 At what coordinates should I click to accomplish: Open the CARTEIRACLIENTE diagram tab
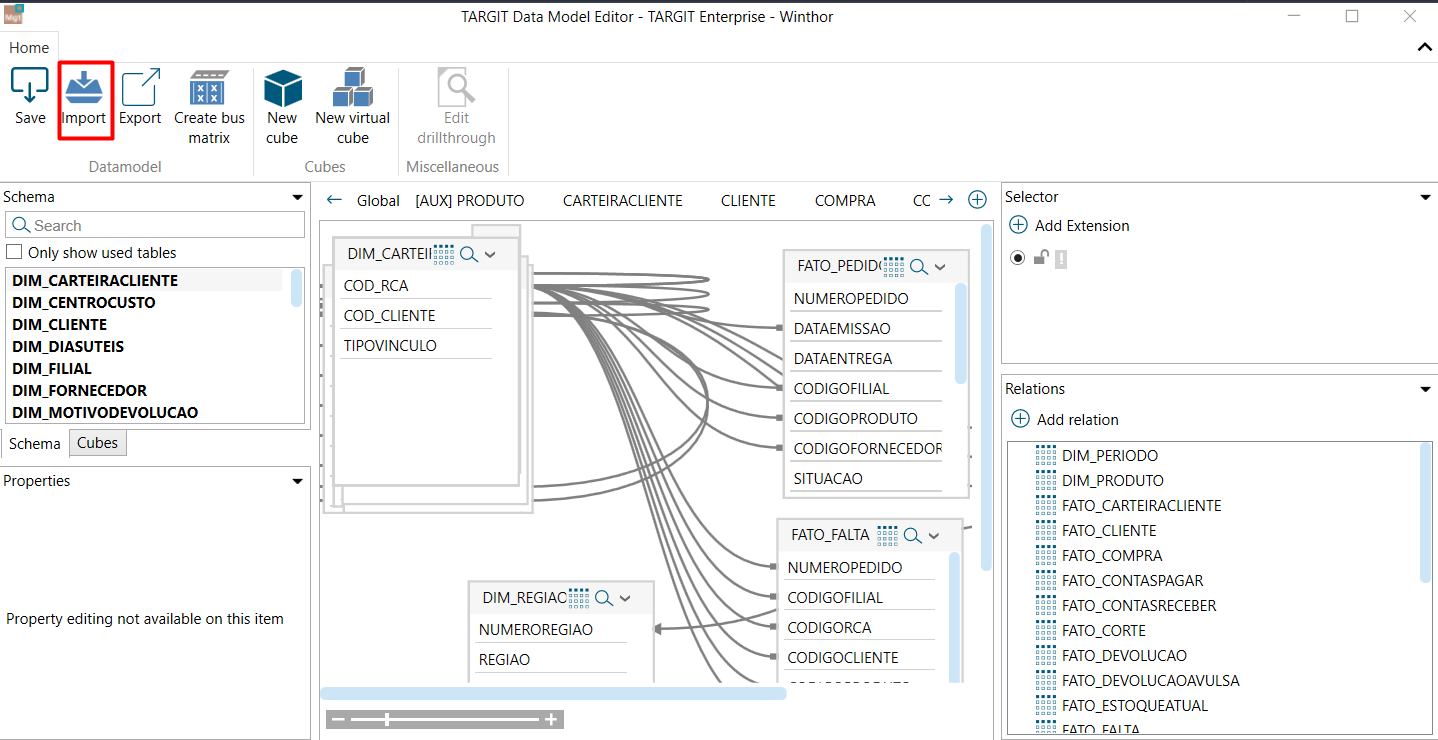(623, 200)
